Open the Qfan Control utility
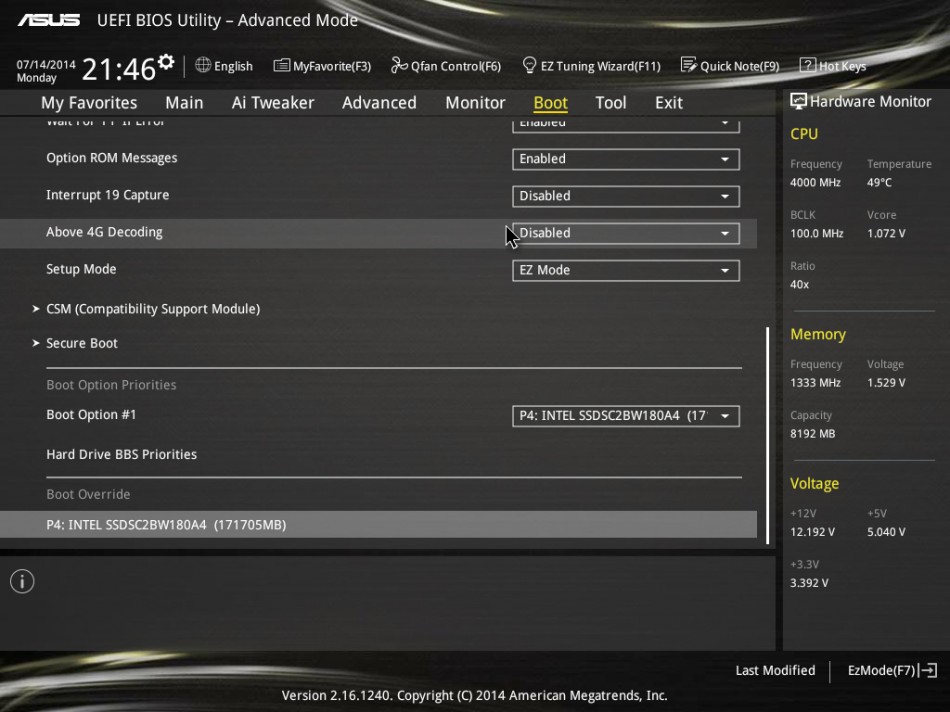Image resolution: width=950 pixels, height=712 pixels. (446, 66)
